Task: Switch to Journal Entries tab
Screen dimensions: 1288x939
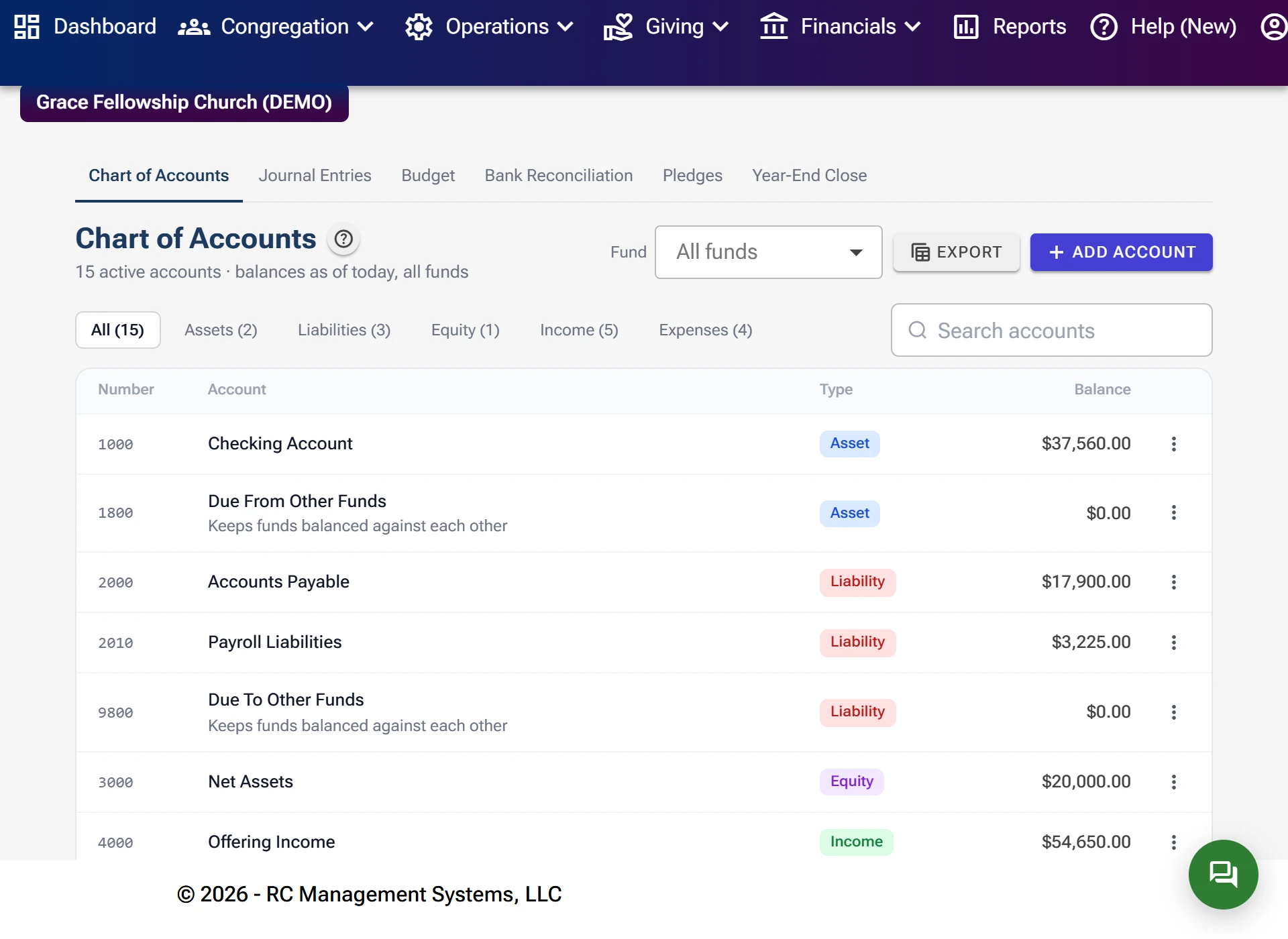Action: (315, 176)
